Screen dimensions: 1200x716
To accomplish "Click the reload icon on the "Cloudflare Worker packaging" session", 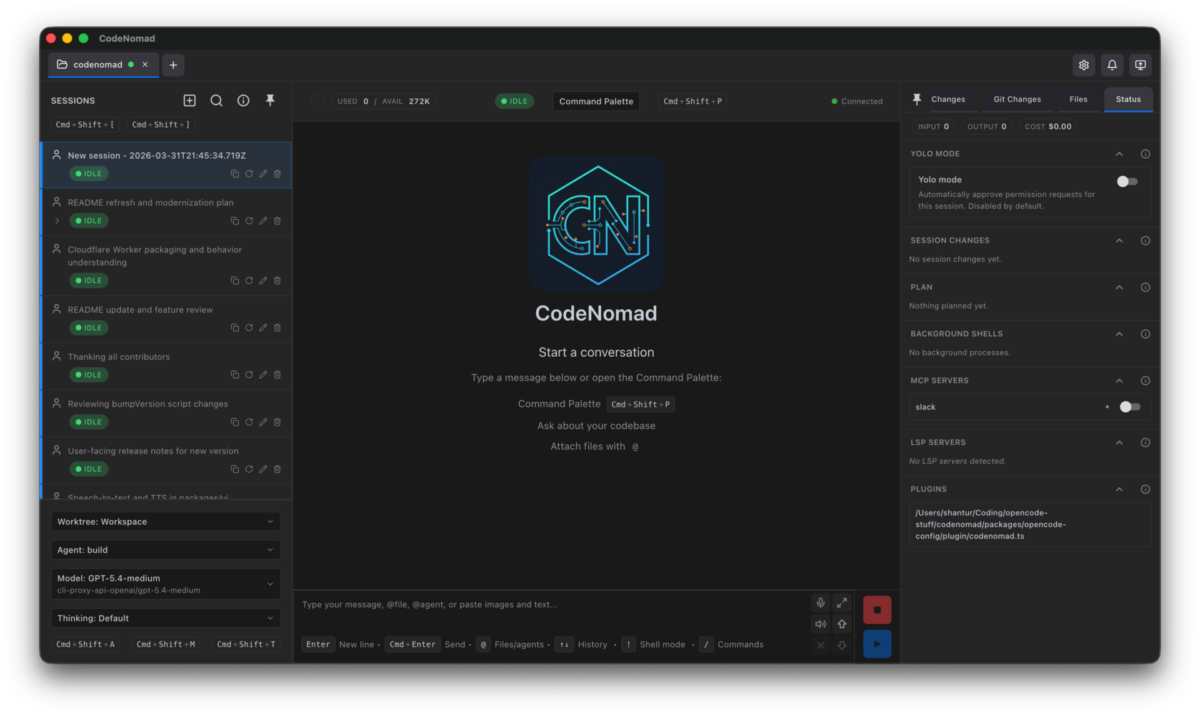I will coord(249,281).
